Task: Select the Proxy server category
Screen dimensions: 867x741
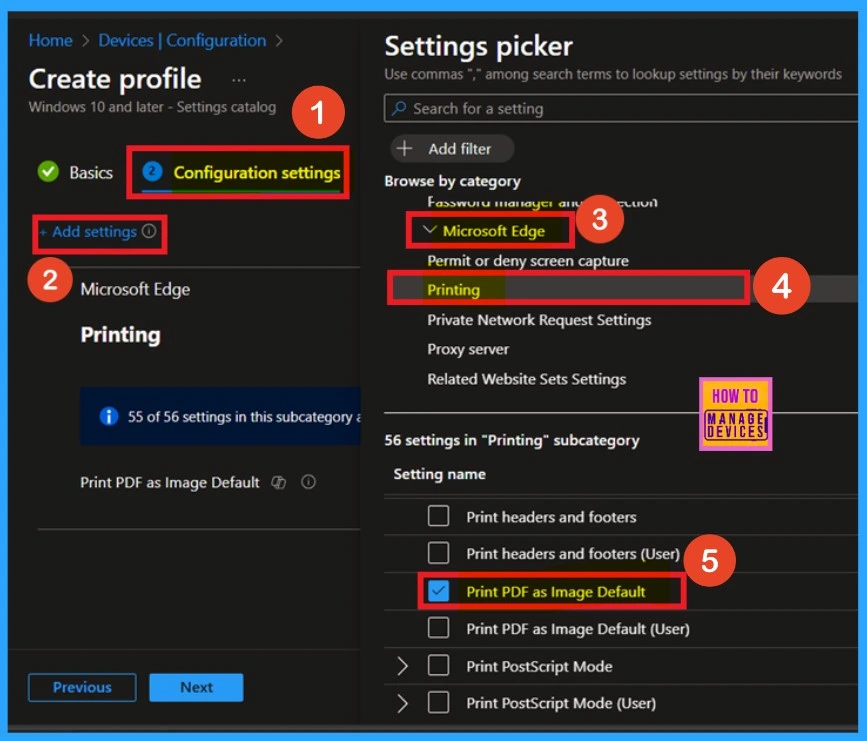Action: tap(468, 349)
